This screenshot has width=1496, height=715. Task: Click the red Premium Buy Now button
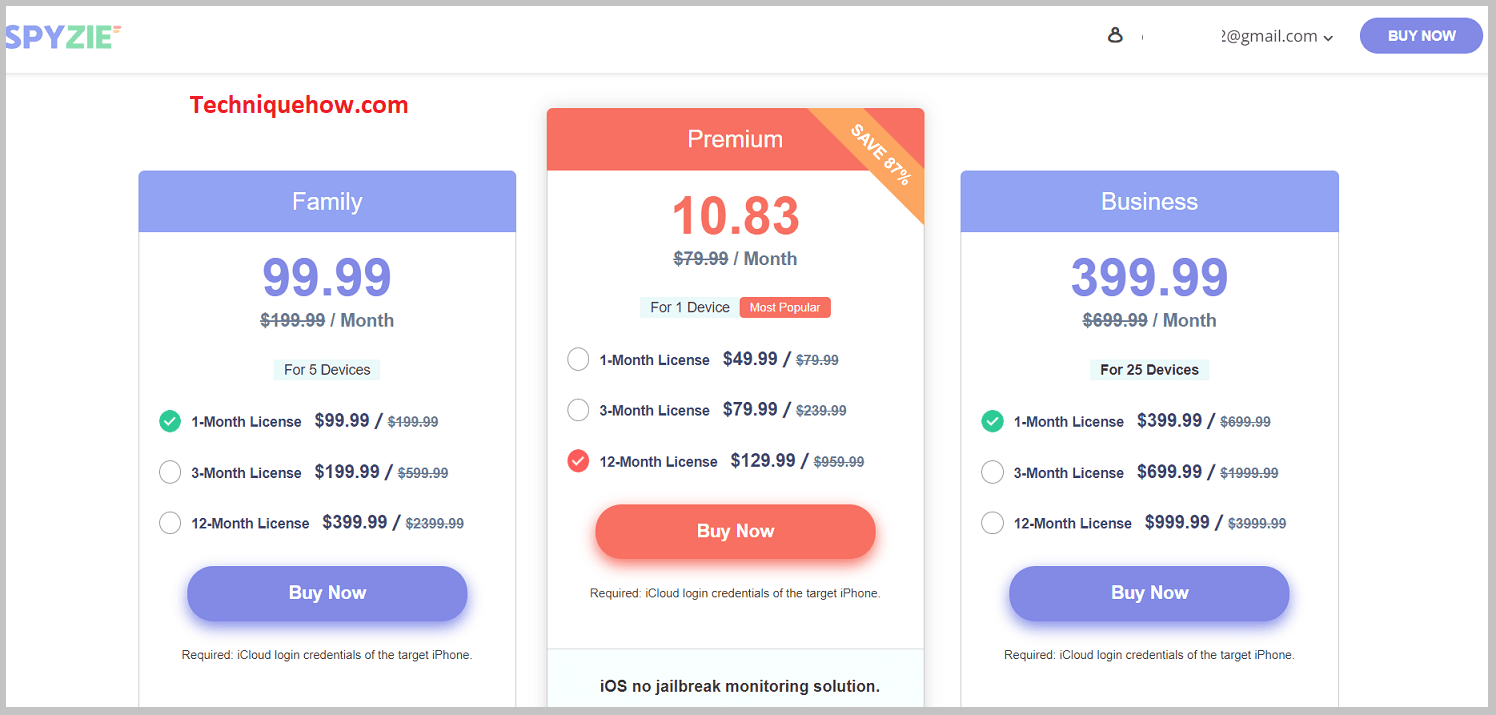tap(735, 532)
